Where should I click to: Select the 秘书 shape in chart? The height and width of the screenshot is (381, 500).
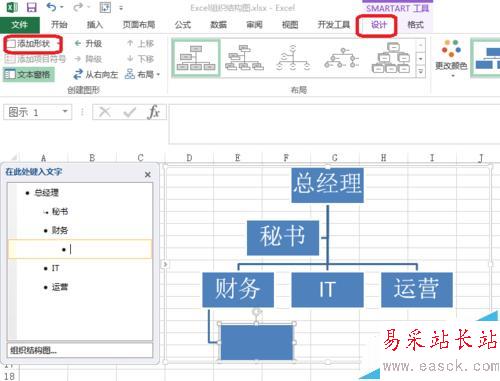(x=283, y=238)
